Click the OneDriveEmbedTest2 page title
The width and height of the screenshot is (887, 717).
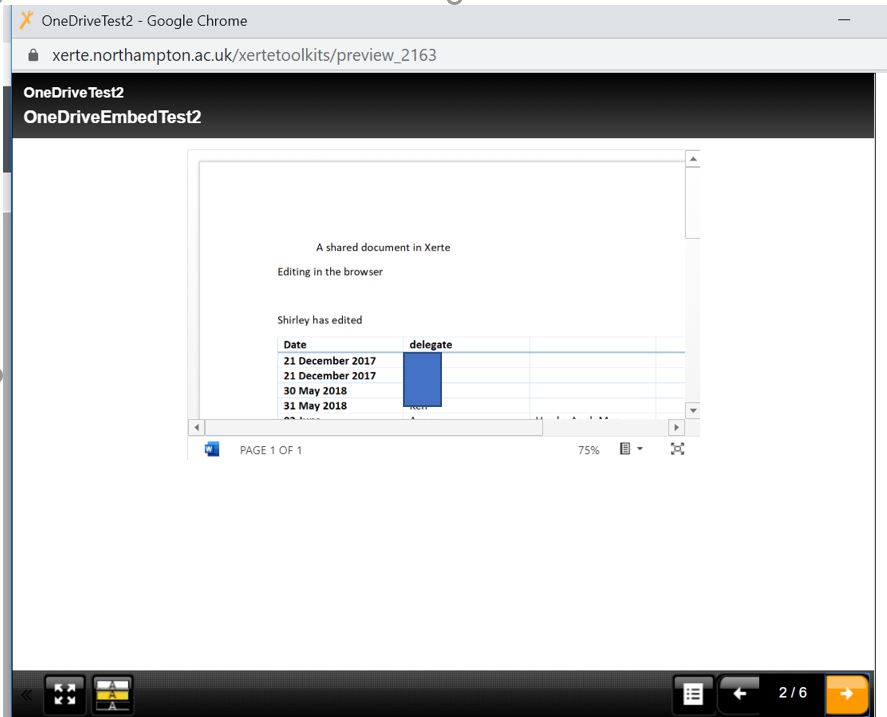click(112, 117)
